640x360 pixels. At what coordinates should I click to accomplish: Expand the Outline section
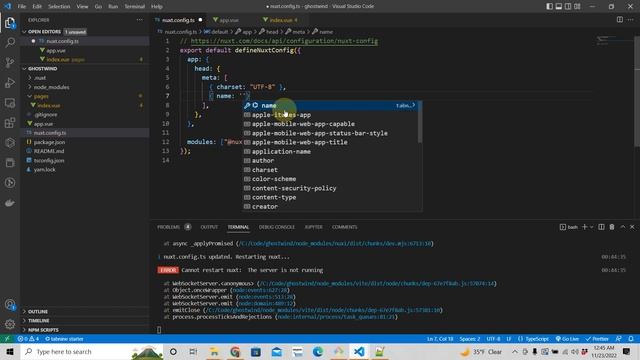pyautogui.click(x=38, y=311)
